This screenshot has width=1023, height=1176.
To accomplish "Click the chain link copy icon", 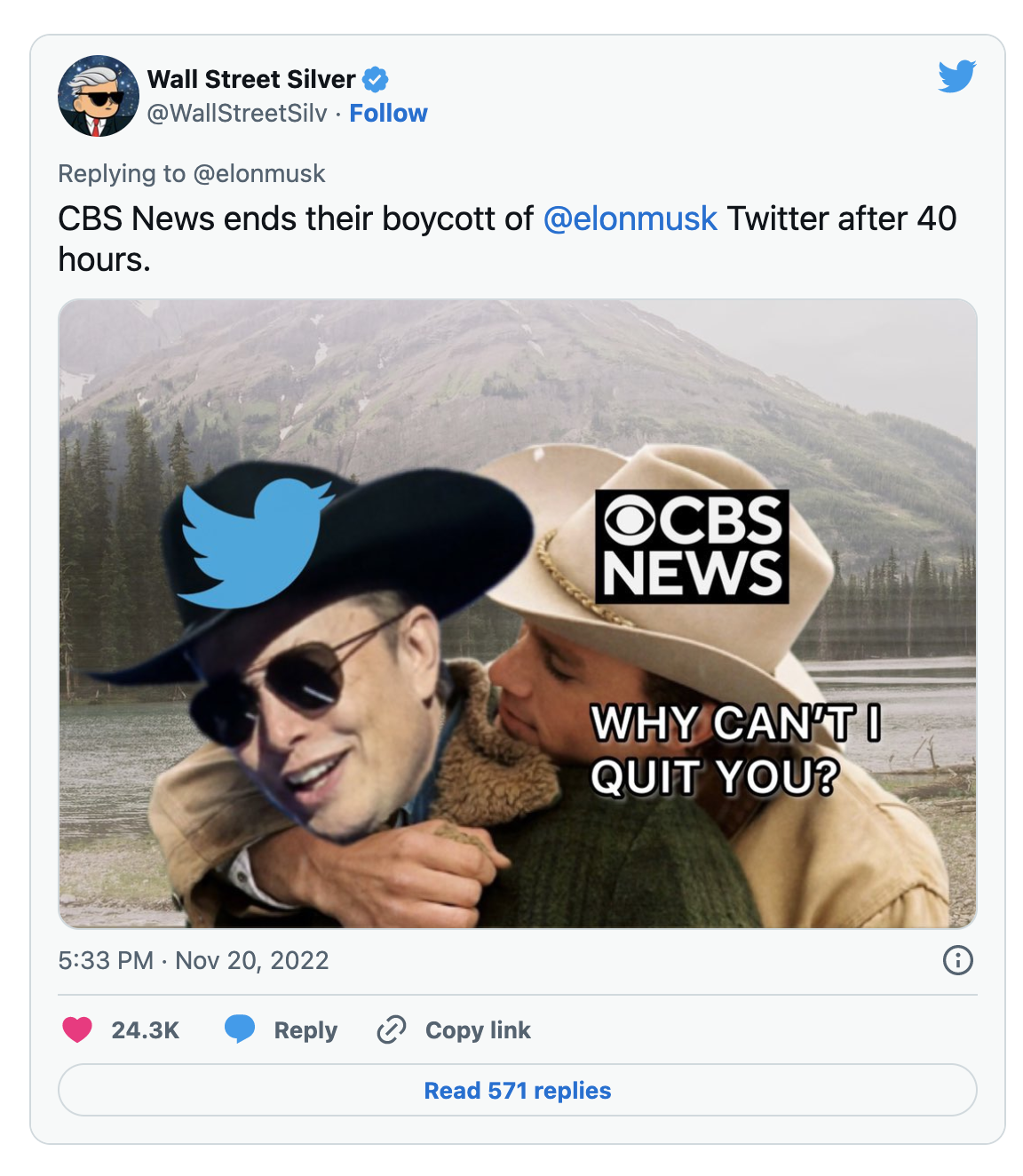I will (x=391, y=1029).
